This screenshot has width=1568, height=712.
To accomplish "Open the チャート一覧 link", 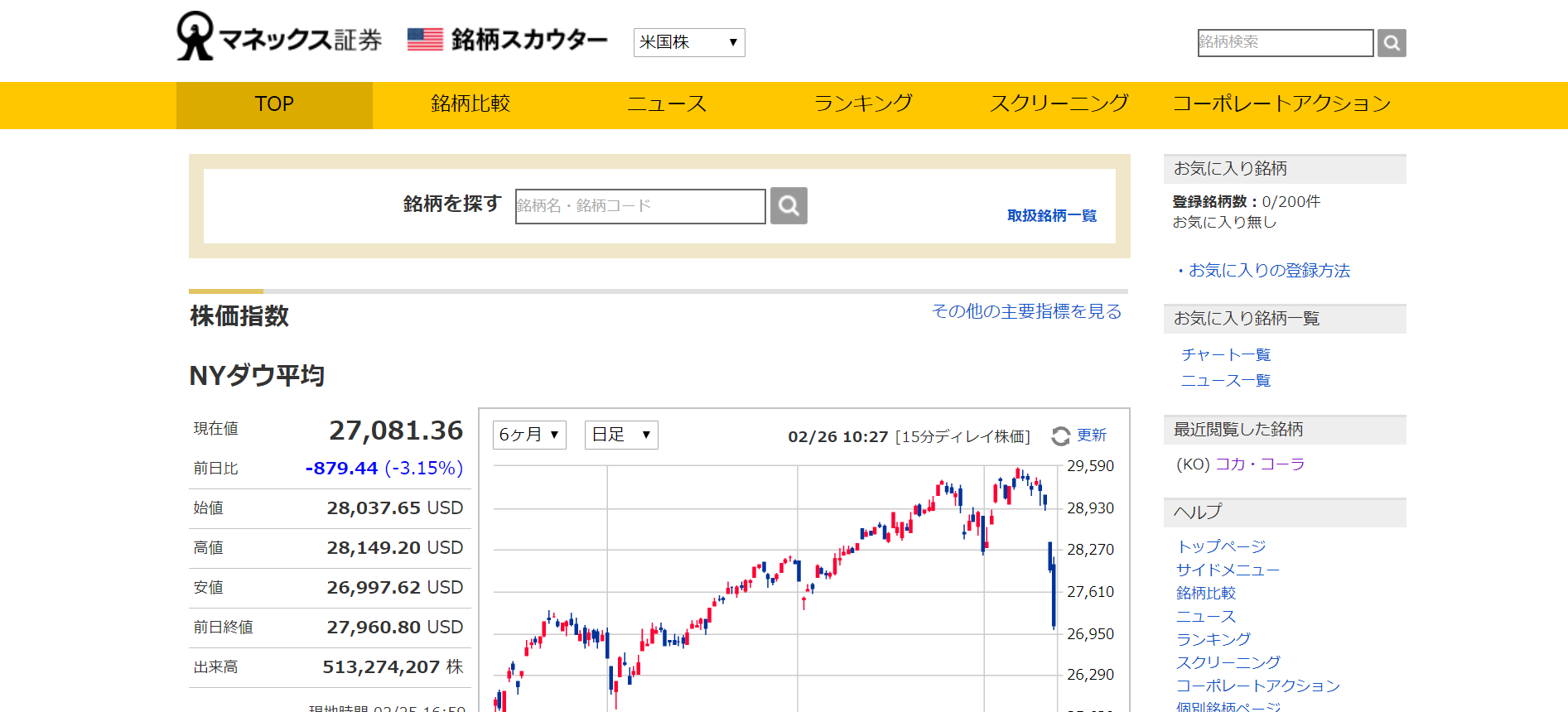I will click(1226, 355).
